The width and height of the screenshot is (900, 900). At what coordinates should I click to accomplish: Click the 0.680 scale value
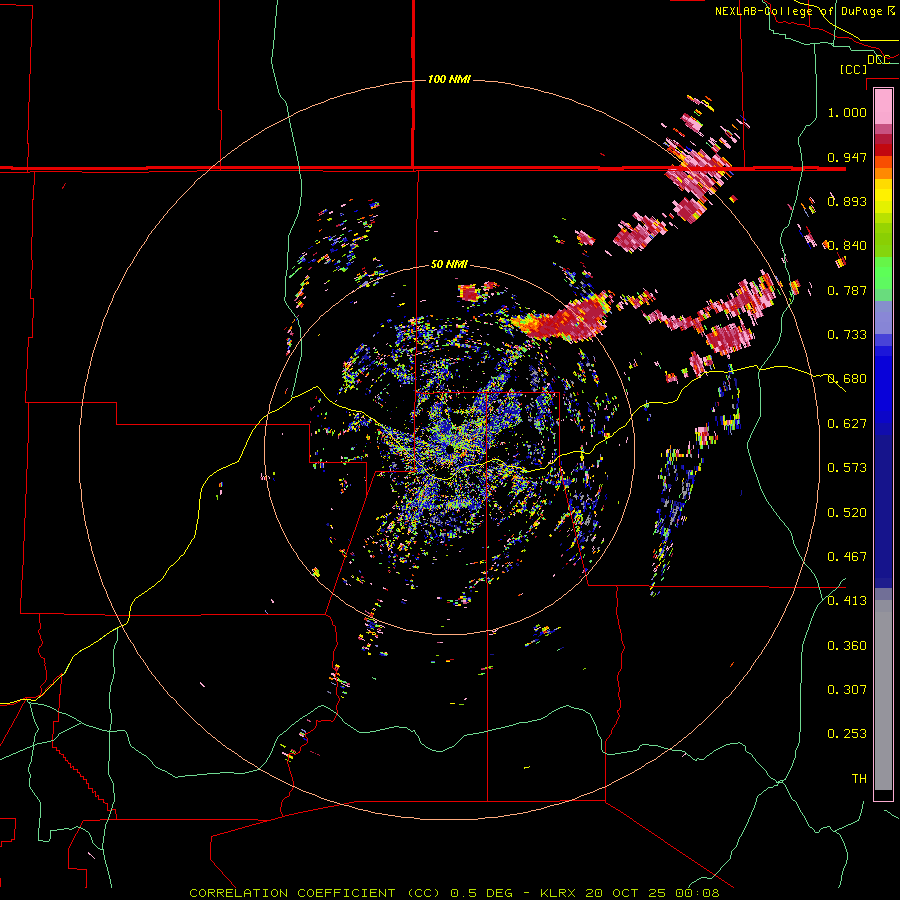click(x=847, y=379)
